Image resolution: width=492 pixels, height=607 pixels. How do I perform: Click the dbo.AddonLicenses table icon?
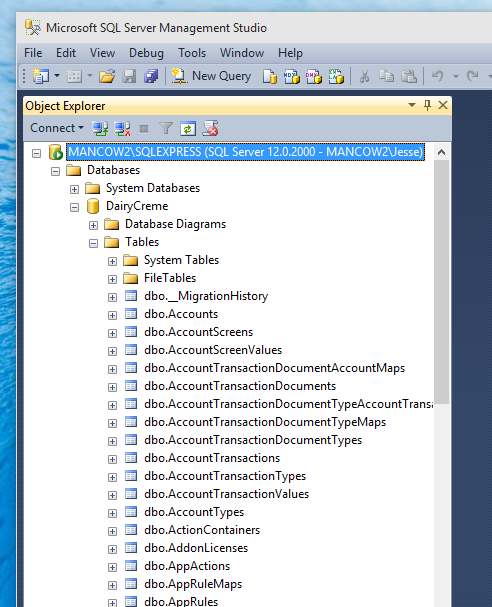click(x=131, y=548)
